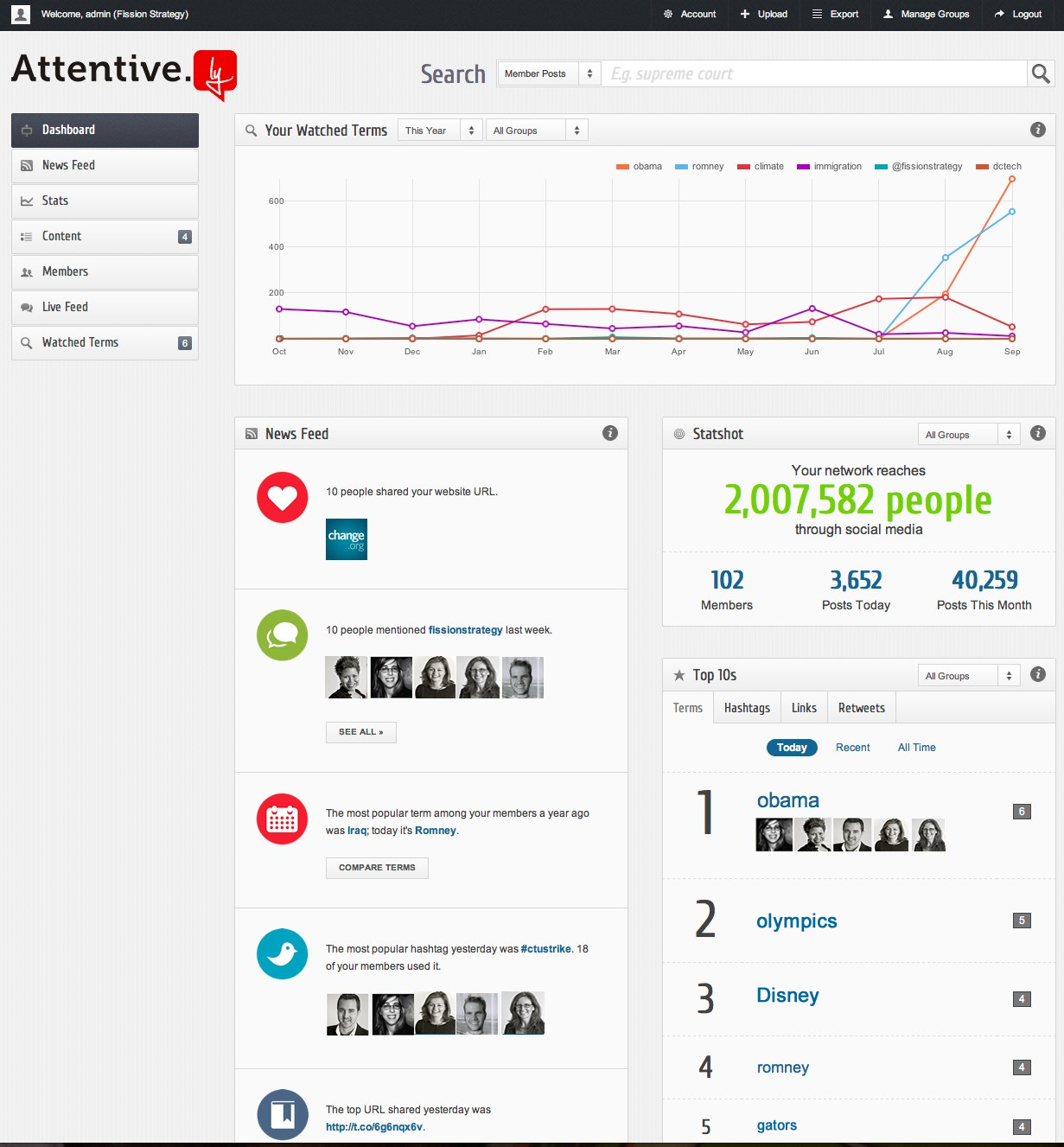
Task: Click the search magnifier button
Action: pos(1041,74)
